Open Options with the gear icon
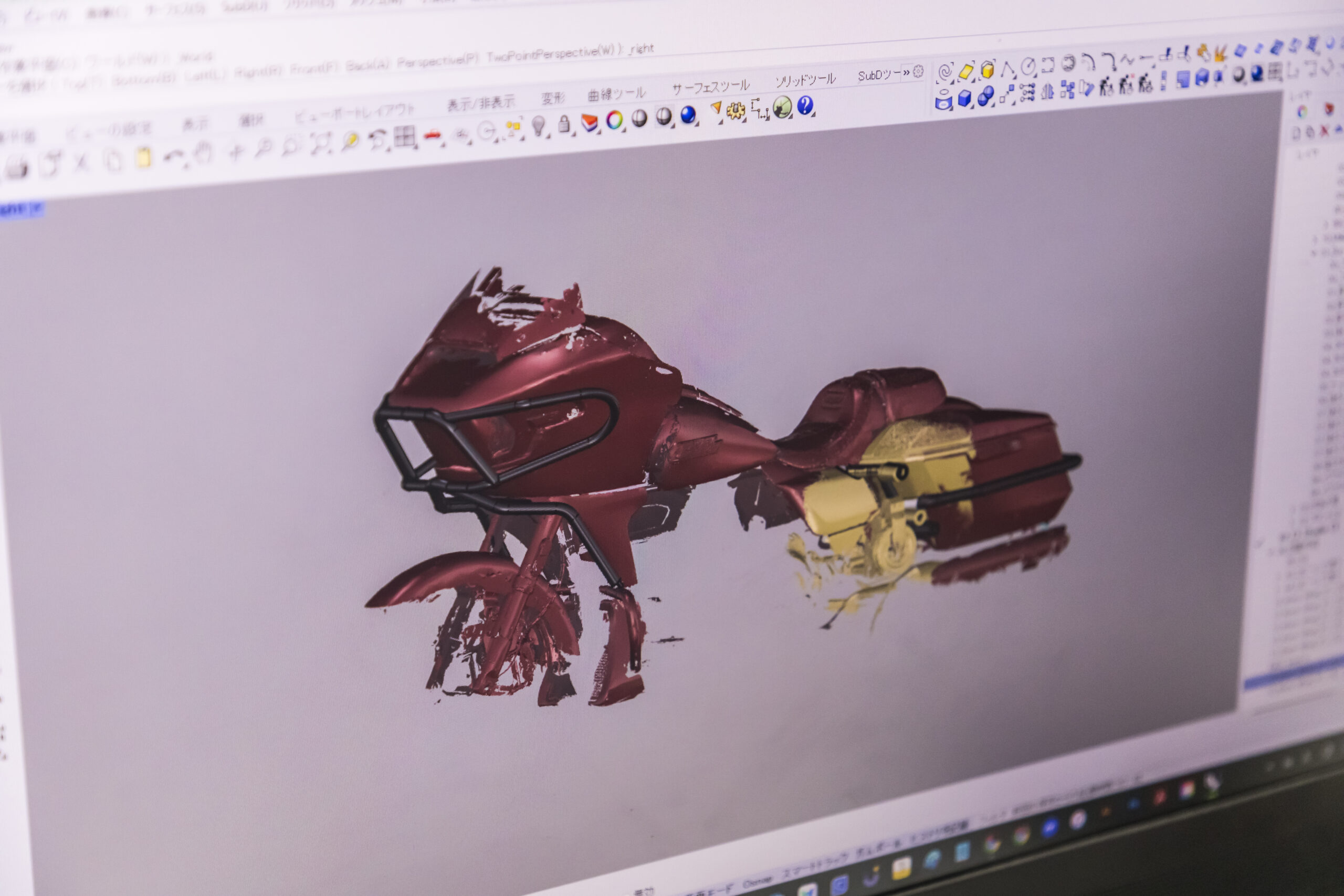Screen dimensions: 1344x896 pos(736,111)
